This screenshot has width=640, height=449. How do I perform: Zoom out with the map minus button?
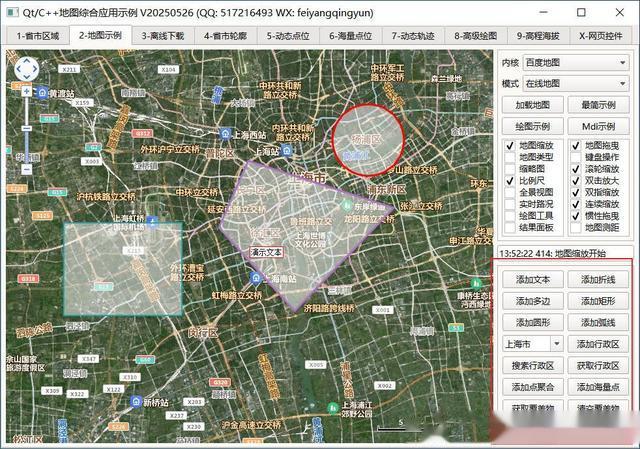pyautogui.click(x=27, y=169)
